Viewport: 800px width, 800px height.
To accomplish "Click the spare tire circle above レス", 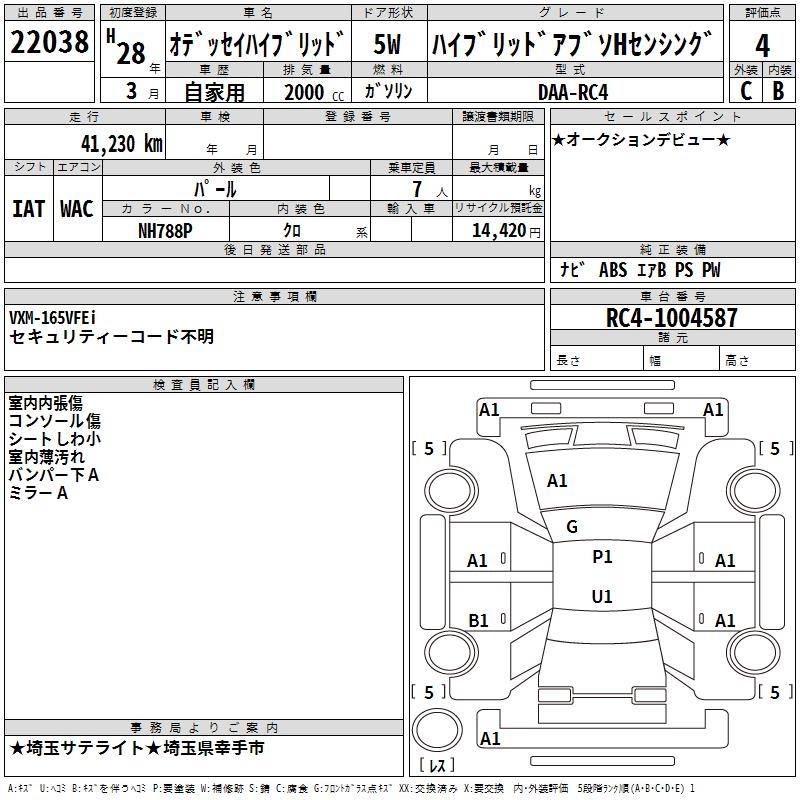I will click(437, 731).
